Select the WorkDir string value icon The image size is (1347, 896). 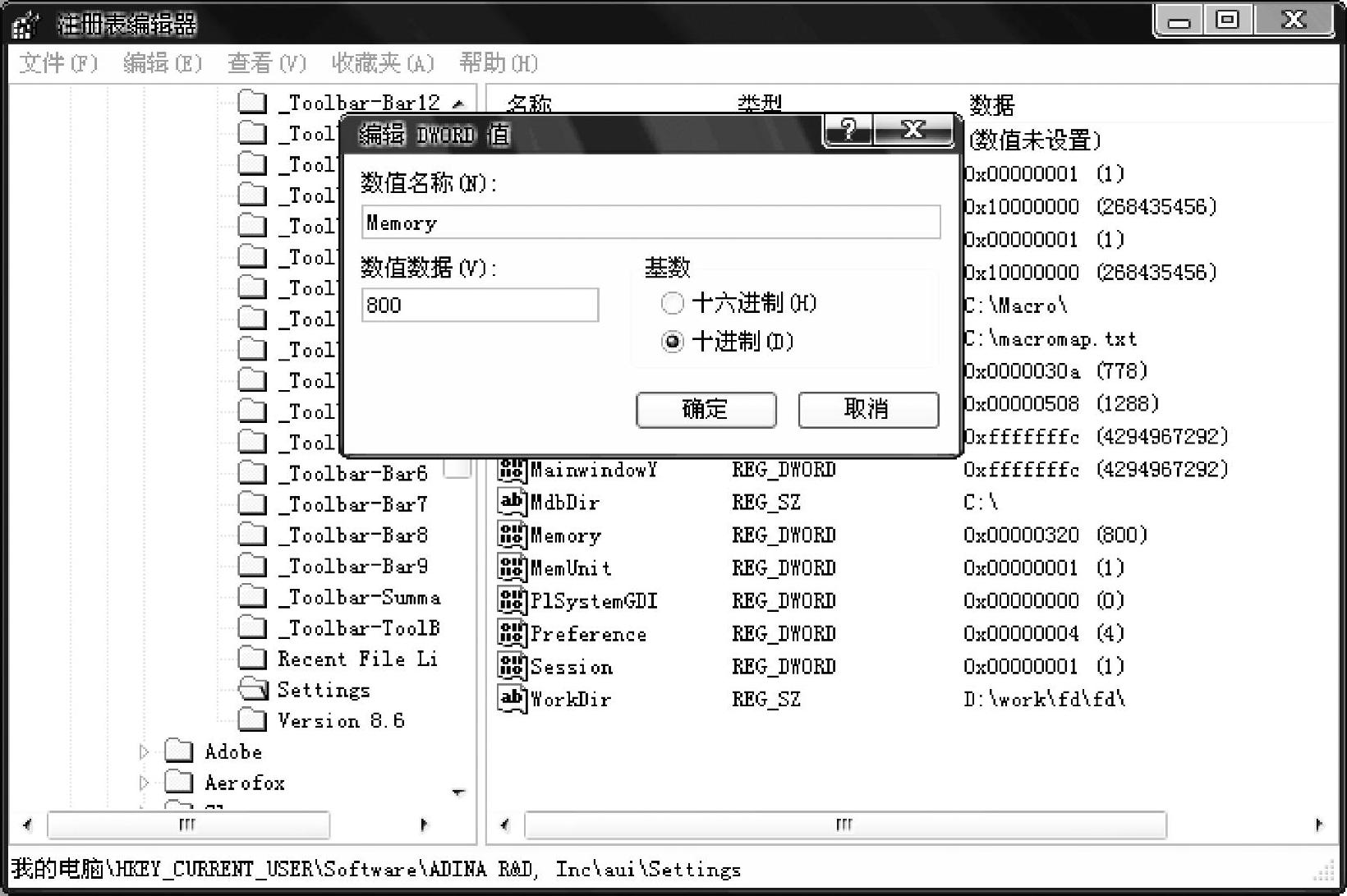point(512,700)
